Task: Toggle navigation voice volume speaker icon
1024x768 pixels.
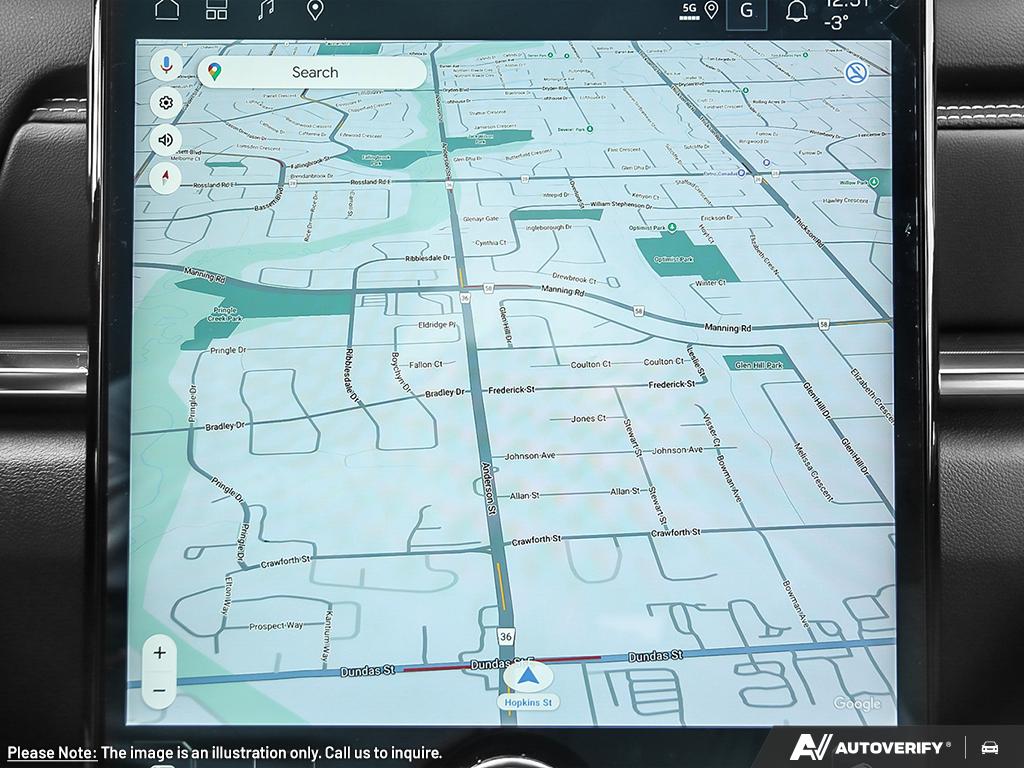Action: click(x=166, y=140)
